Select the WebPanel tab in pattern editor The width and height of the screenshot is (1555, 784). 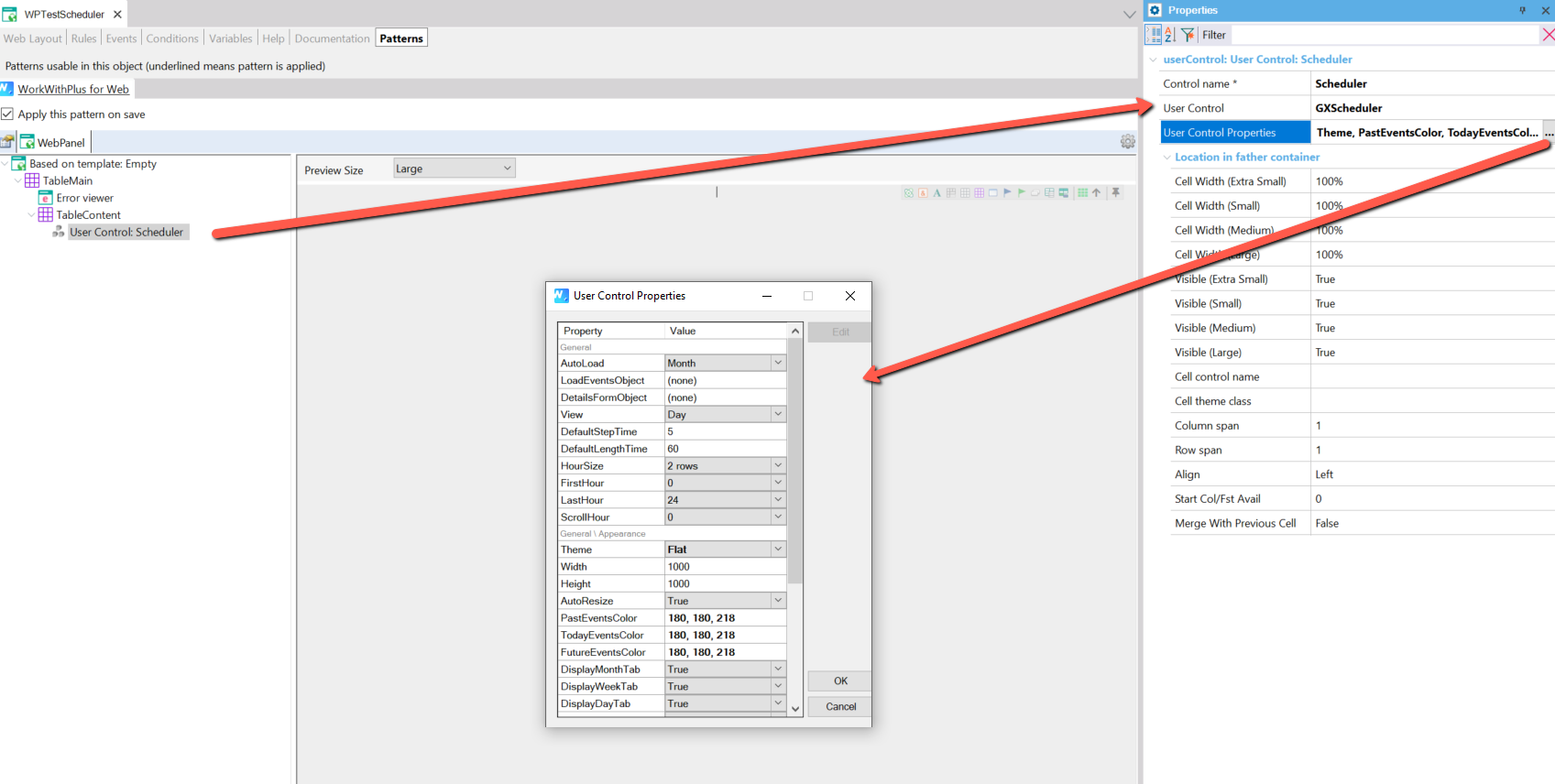pyautogui.click(x=53, y=142)
